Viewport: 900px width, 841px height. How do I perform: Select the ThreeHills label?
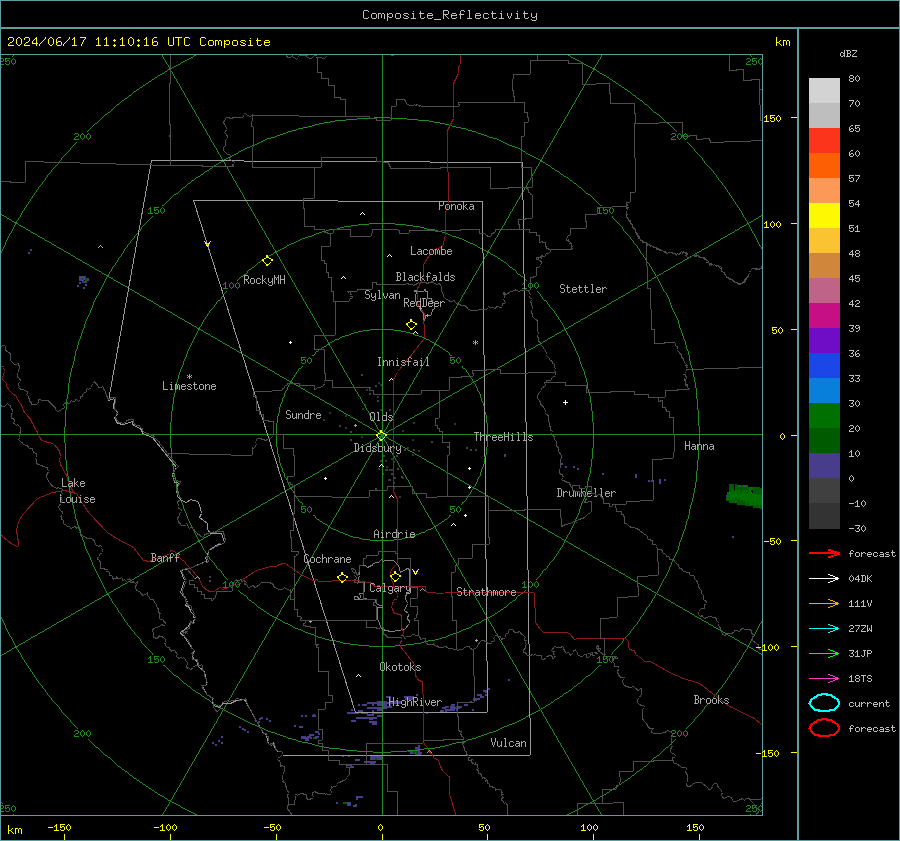click(503, 437)
